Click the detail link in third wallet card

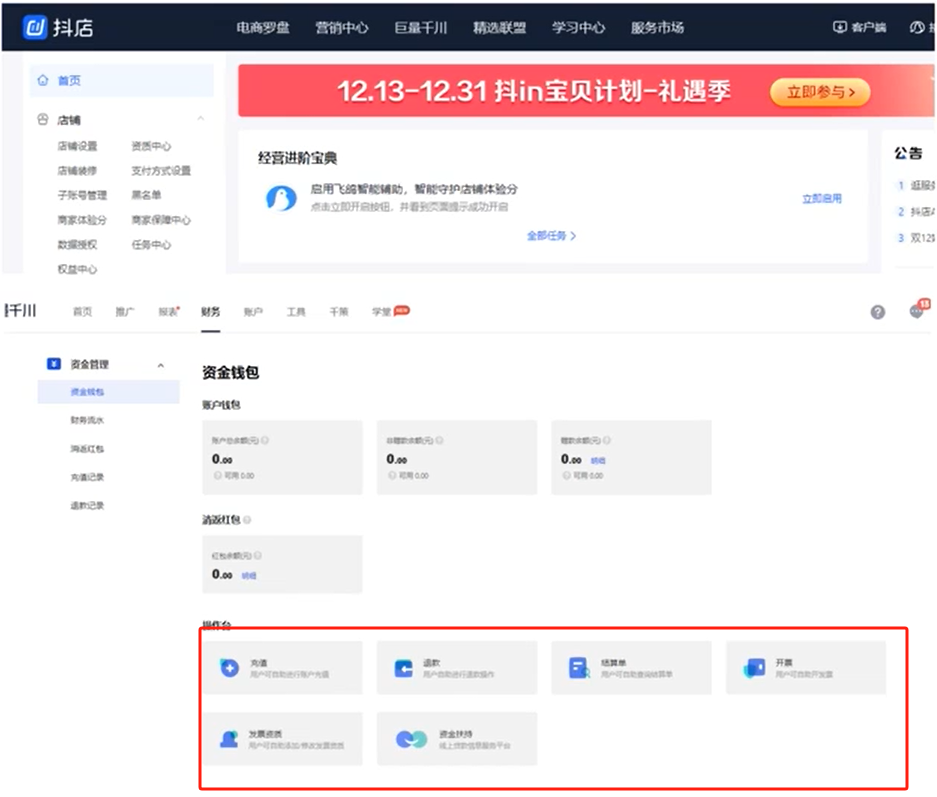click(598, 460)
